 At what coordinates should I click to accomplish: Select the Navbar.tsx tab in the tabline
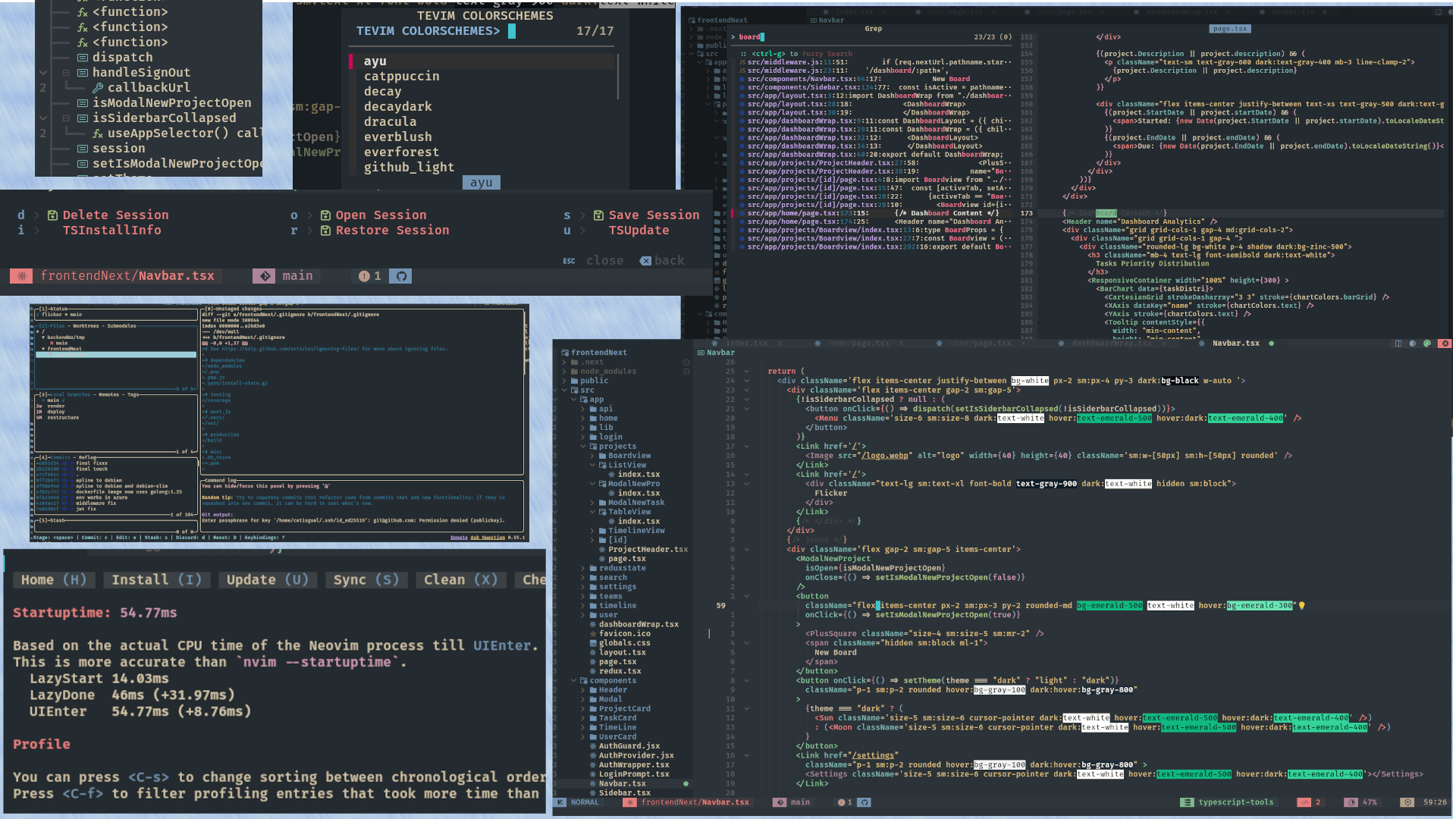tap(1235, 344)
